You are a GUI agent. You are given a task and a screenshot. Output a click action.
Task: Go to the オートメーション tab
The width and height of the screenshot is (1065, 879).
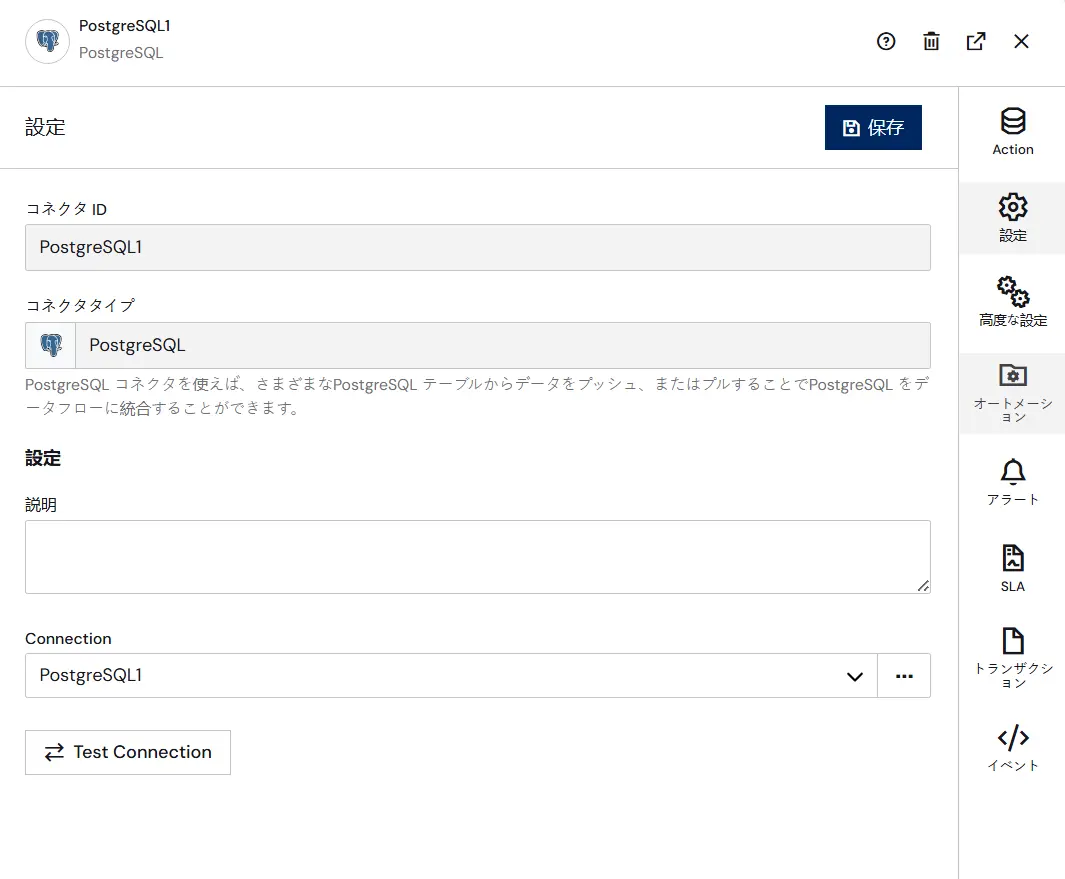coord(1013,393)
